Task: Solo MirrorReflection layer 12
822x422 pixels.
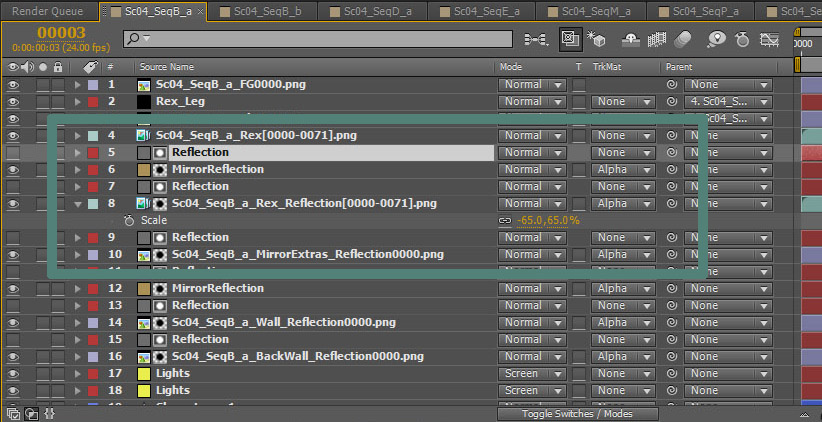Action: point(43,288)
